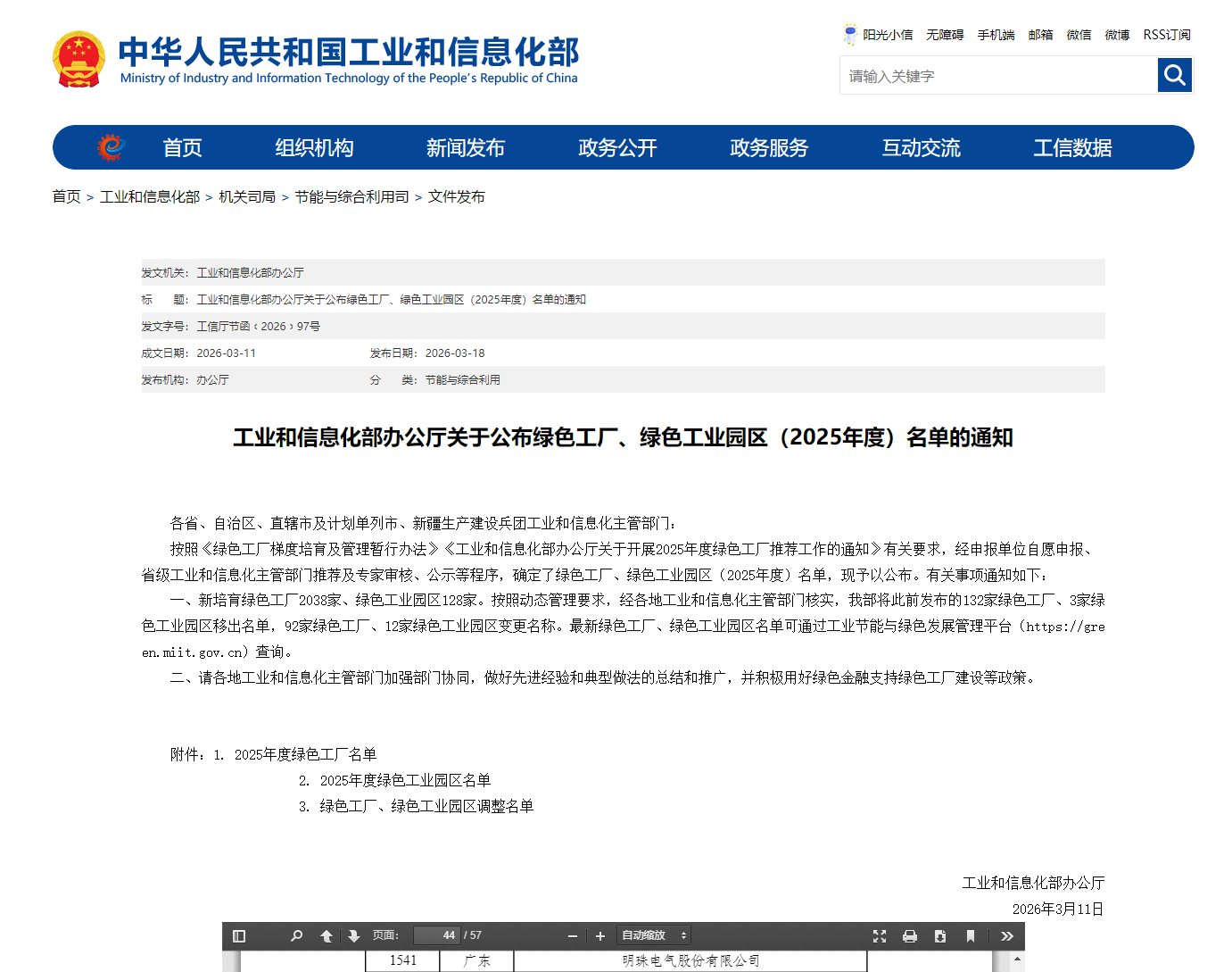The width and height of the screenshot is (1232, 972).
Task: Open the RSS订阅 subscription link
Action: pyautogui.click(x=1167, y=34)
